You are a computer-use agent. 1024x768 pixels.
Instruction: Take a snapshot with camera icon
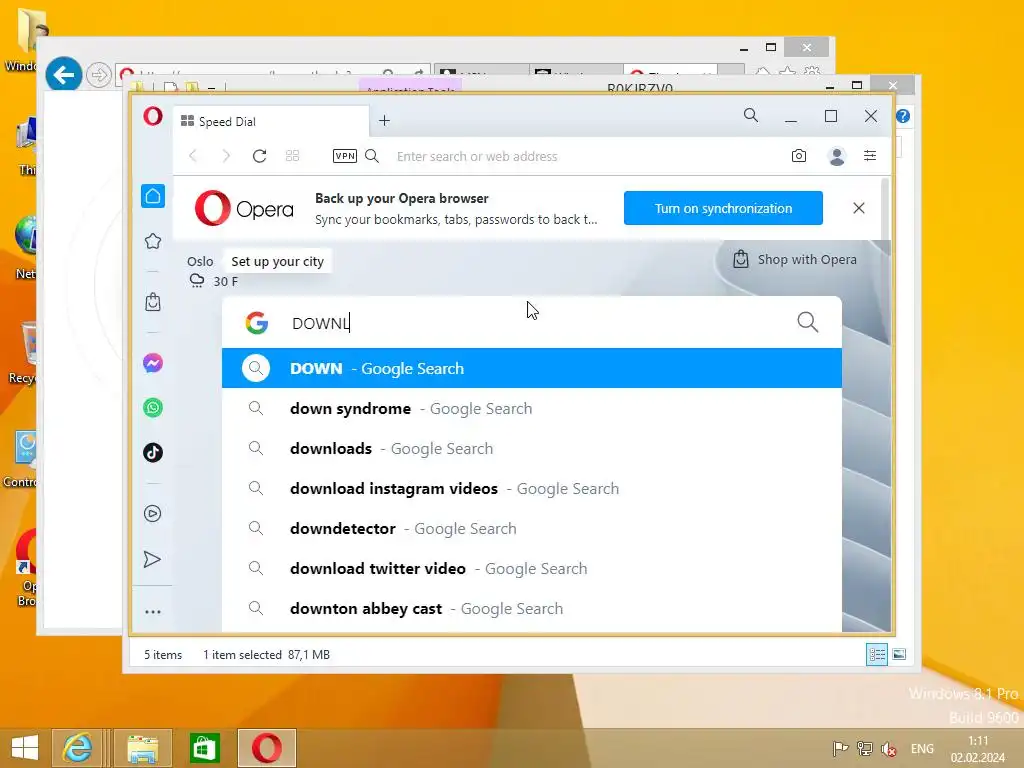tap(799, 156)
